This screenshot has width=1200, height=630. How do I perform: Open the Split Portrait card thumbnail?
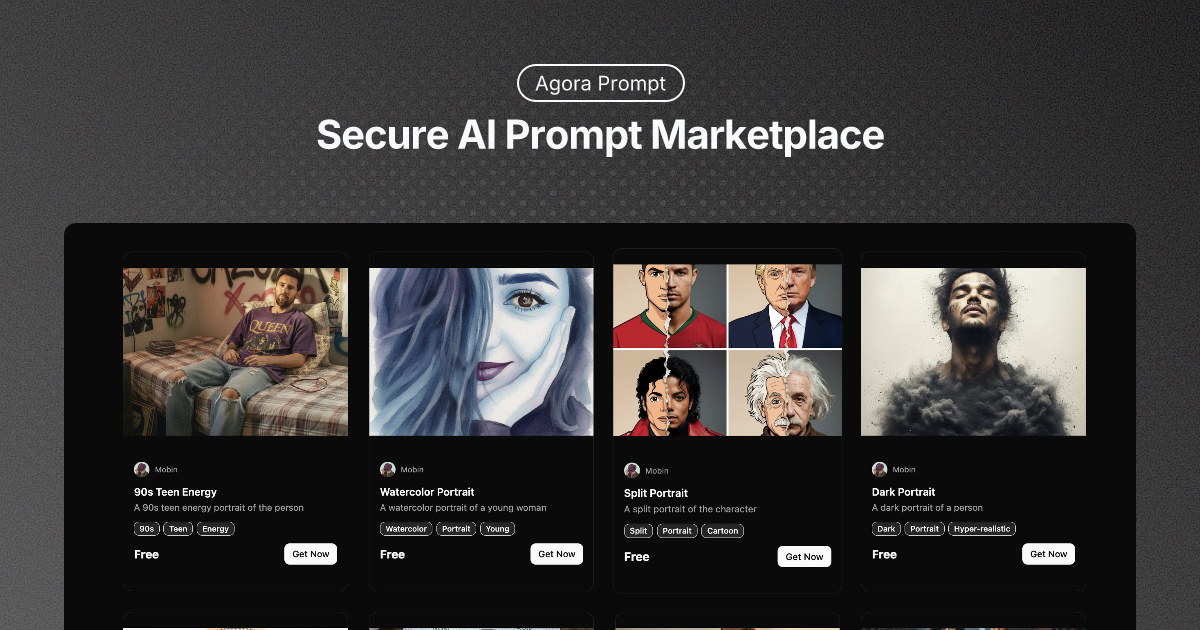pos(727,350)
